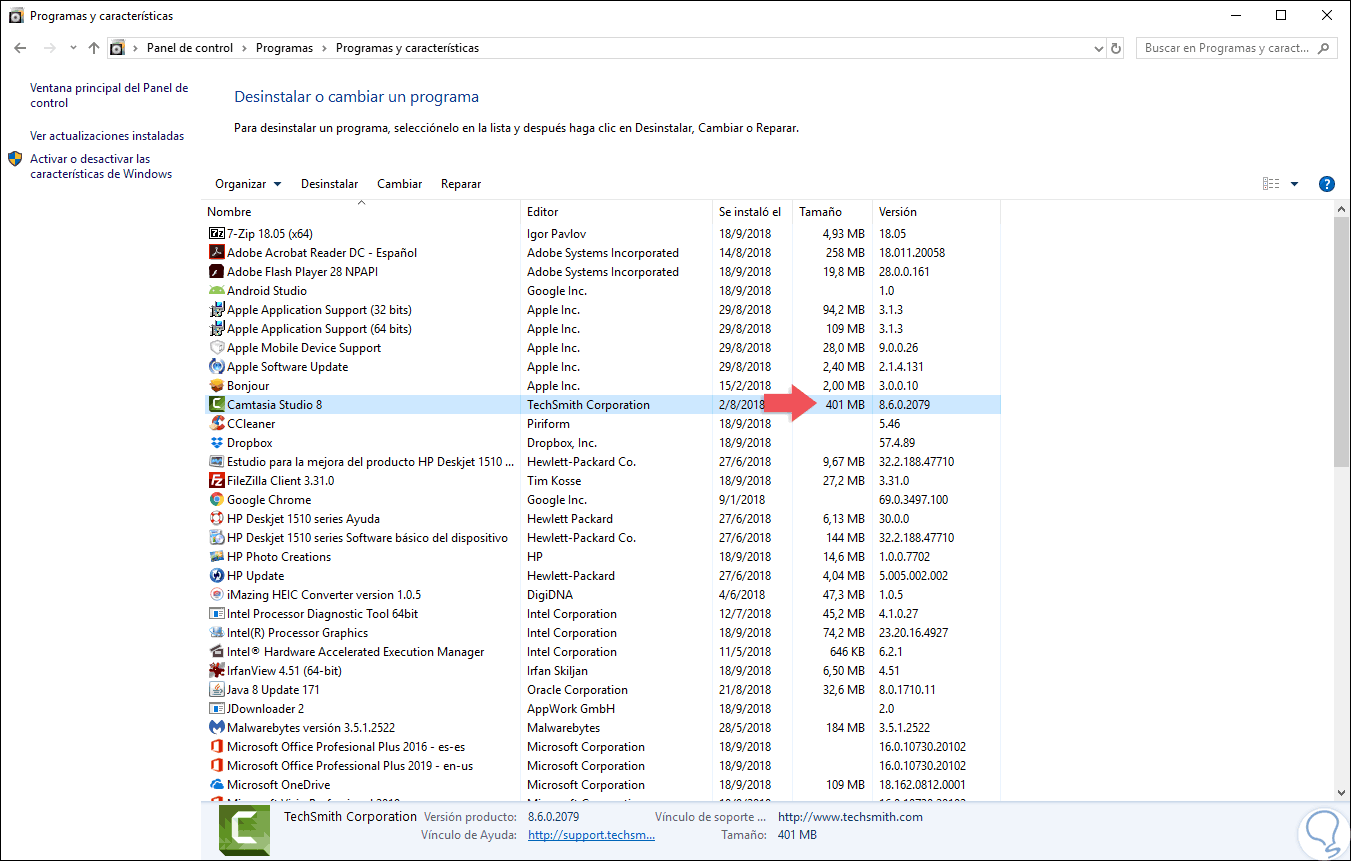The height and width of the screenshot is (861, 1351).
Task: Click the scrollbar down arrow
Action: coord(1342,791)
